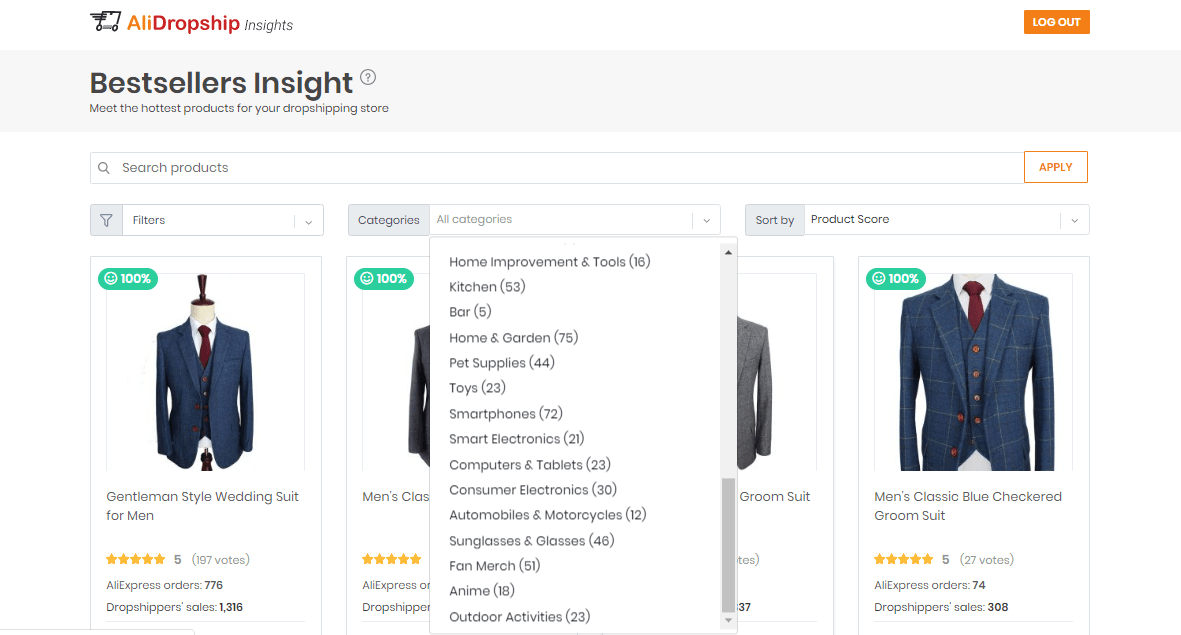Click the scroll-up arrow in the categories list

[x=728, y=251]
